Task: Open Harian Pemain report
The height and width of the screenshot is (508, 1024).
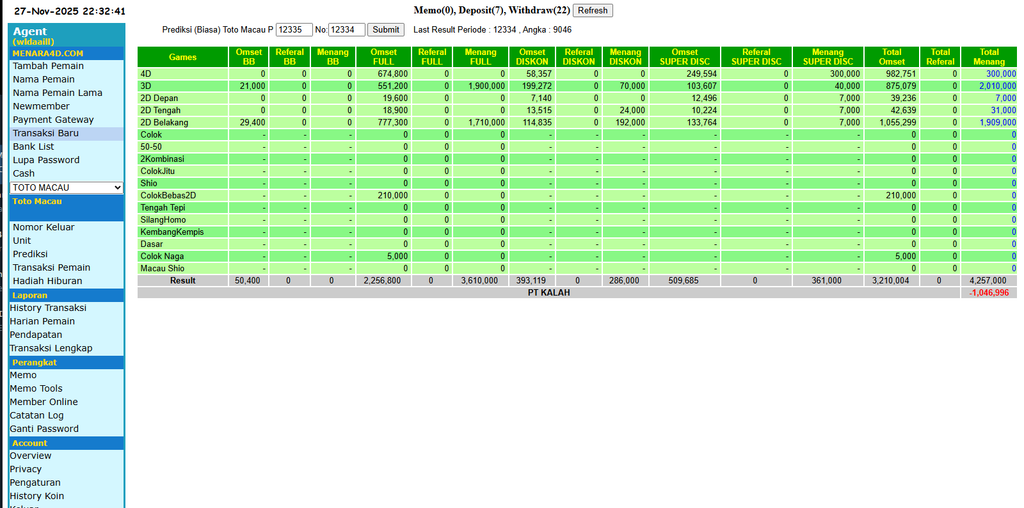Action: tap(42, 321)
